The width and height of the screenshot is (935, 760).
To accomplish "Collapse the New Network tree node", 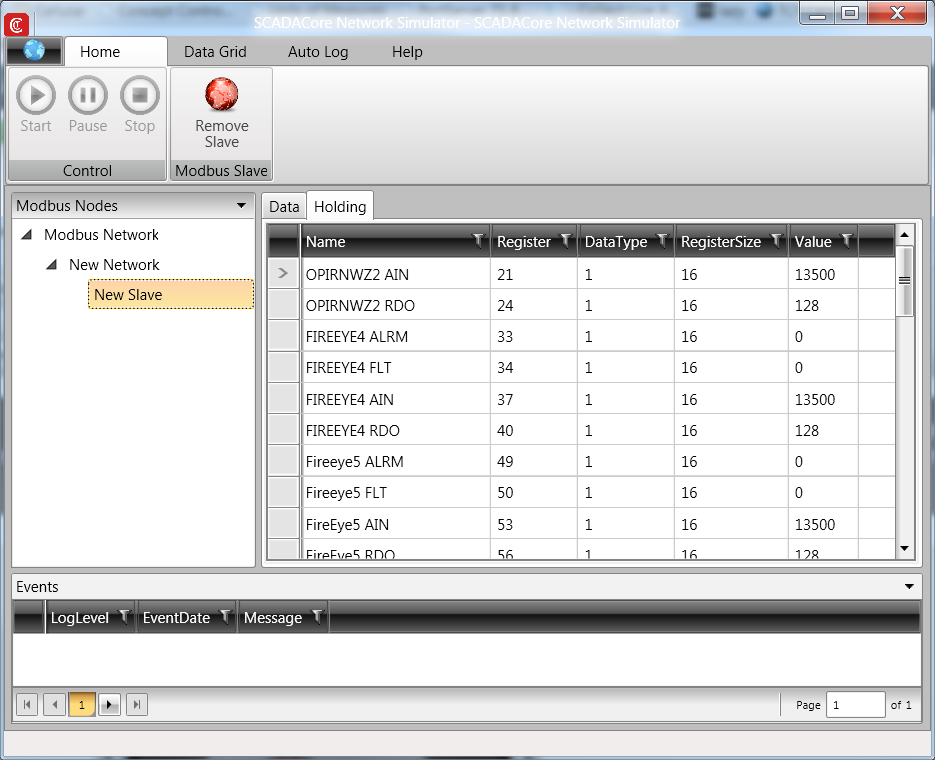I will pos(52,265).
